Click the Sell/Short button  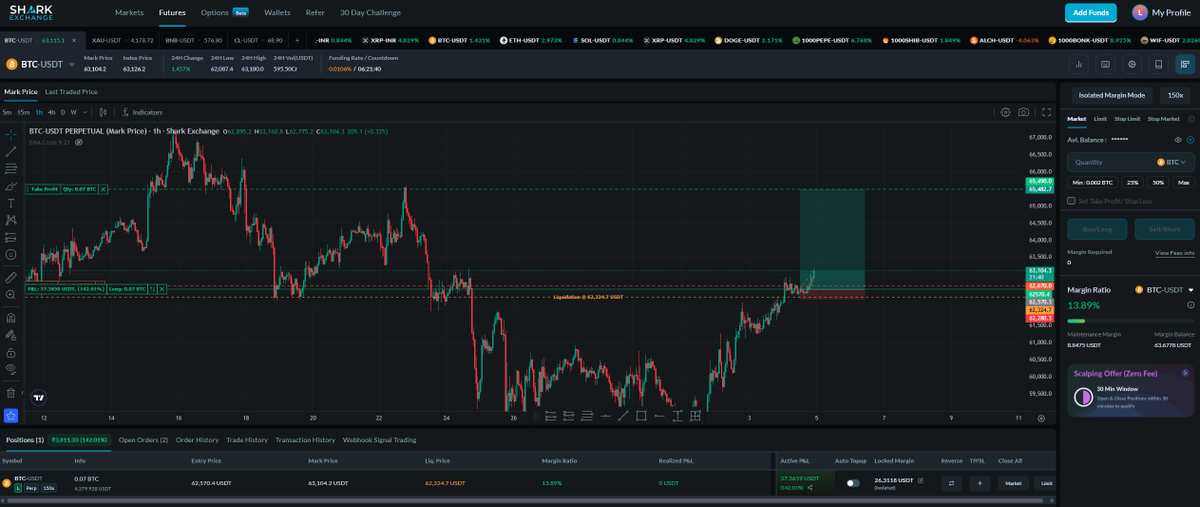click(x=1164, y=229)
